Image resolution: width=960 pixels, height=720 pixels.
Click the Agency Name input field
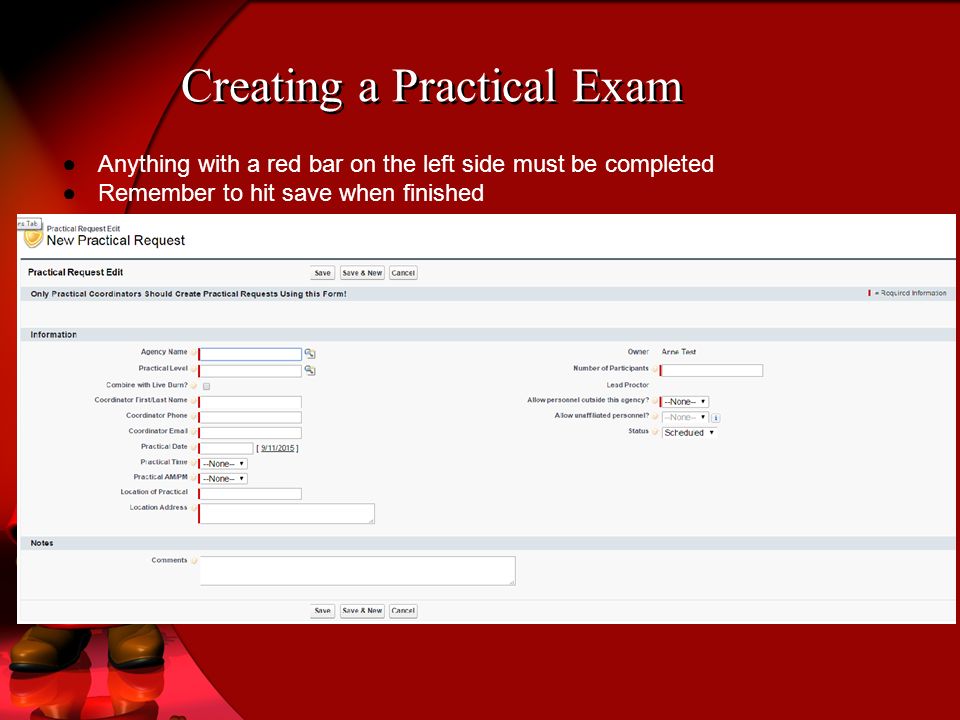[x=250, y=354]
